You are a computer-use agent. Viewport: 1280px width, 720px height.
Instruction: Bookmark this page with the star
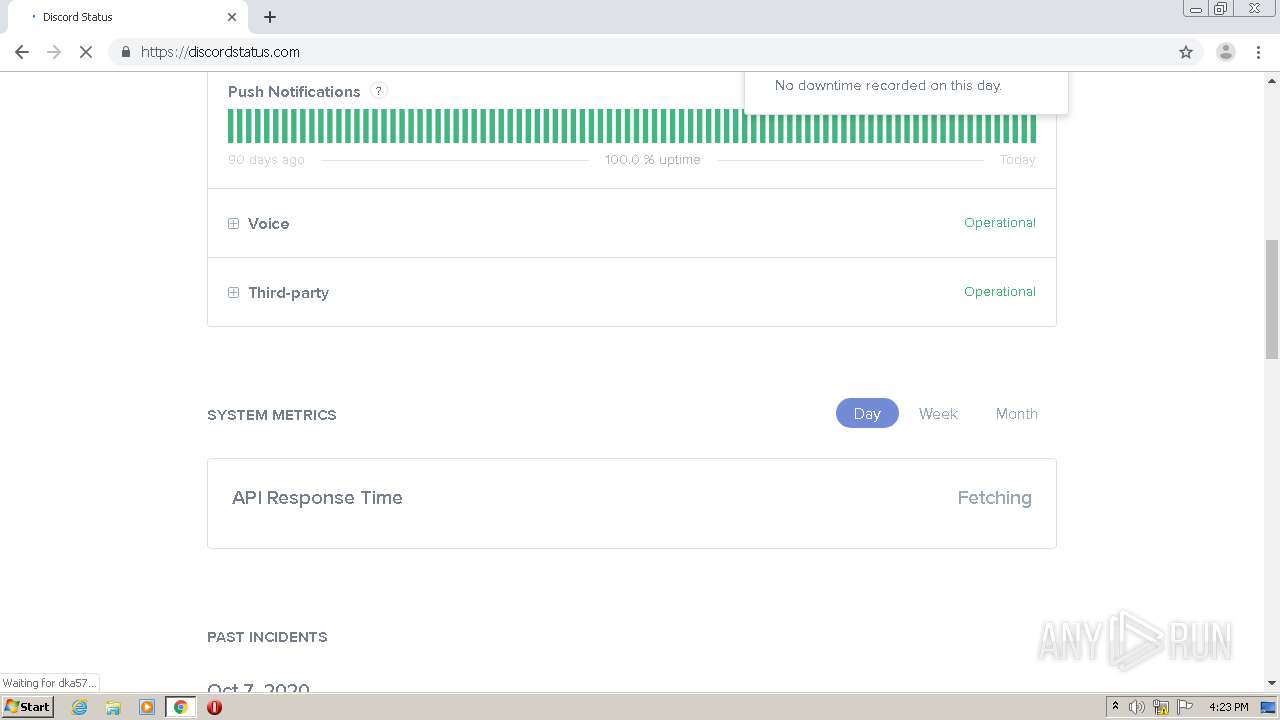coord(1186,52)
